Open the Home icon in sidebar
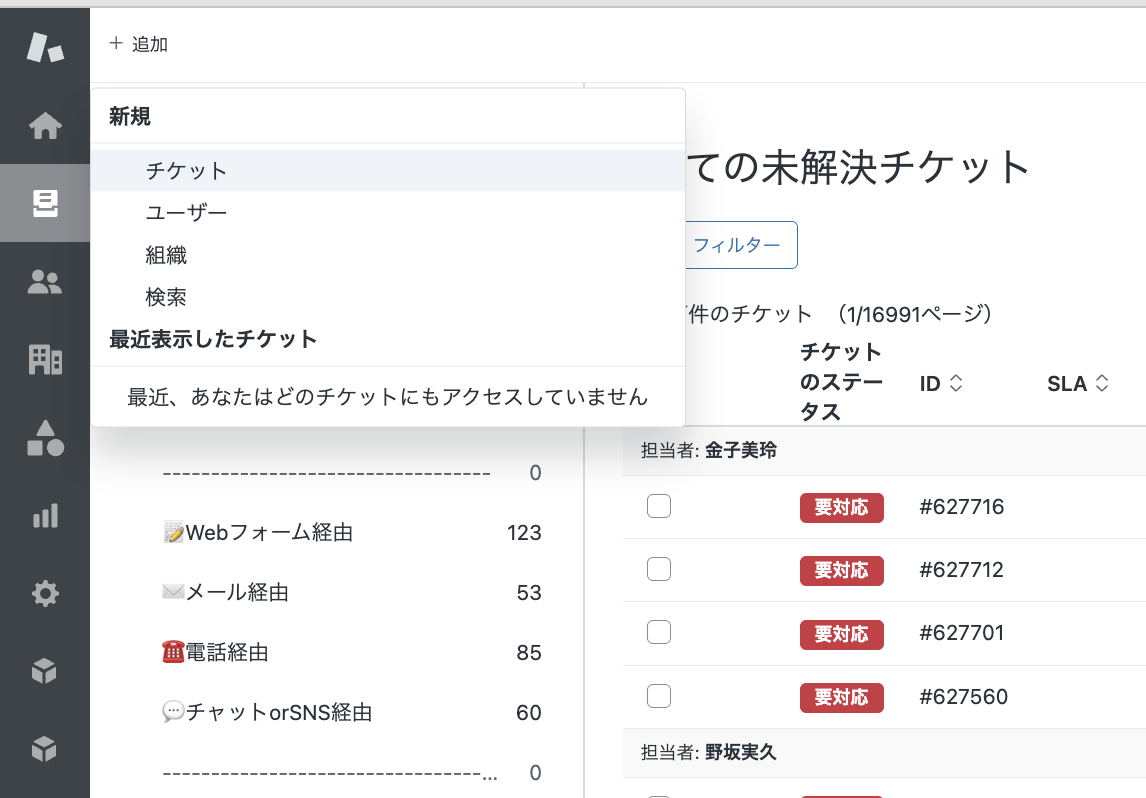 coord(45,126)
